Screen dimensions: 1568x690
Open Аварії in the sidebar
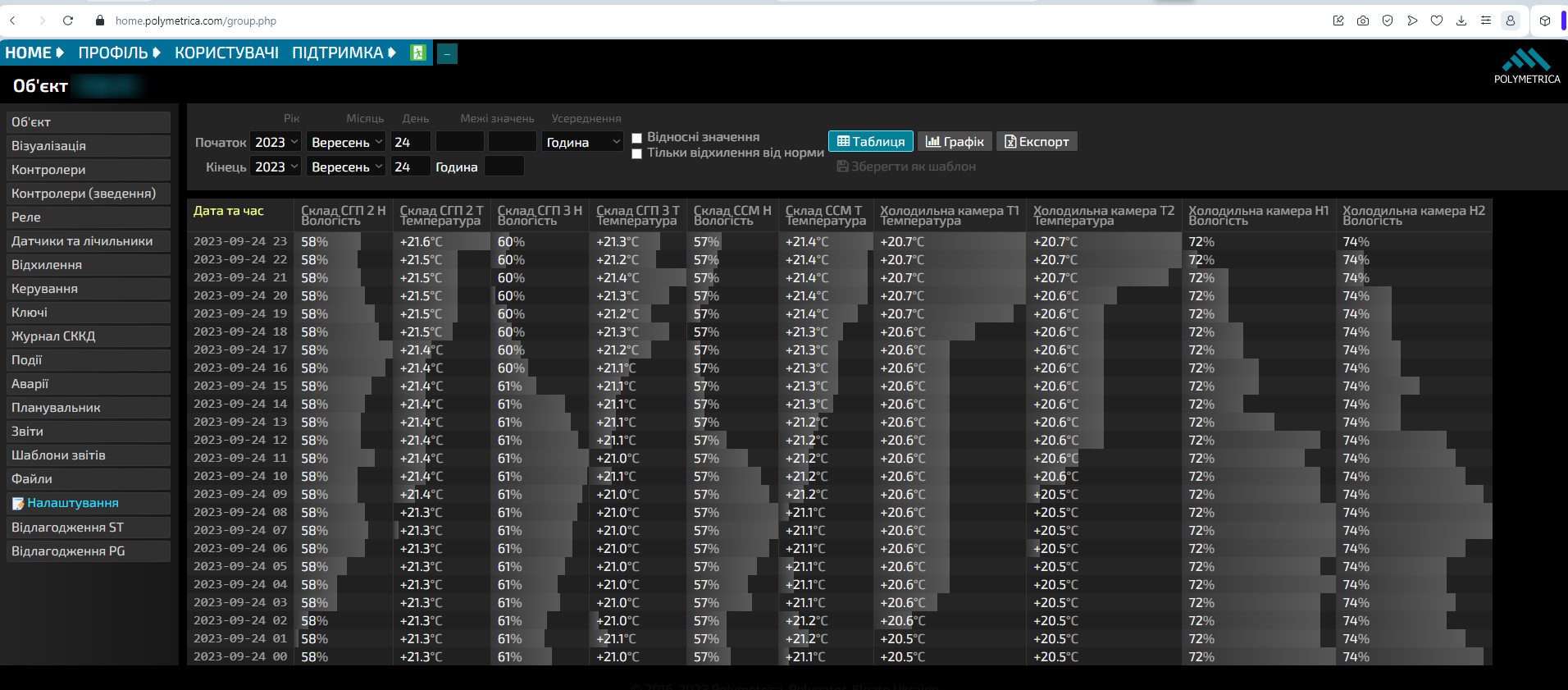(89, 384)
